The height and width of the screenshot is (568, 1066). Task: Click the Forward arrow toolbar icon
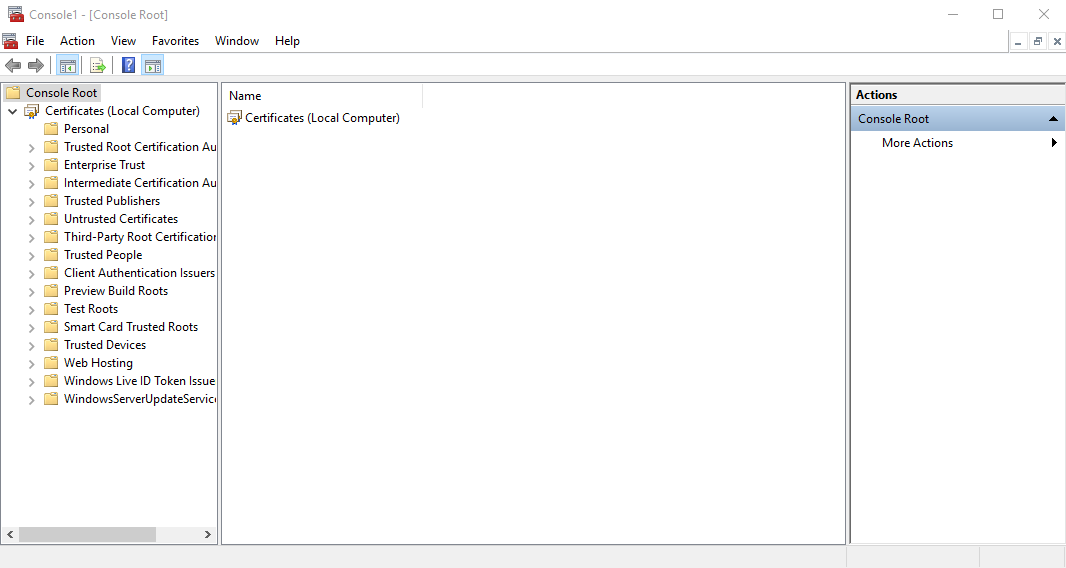click(36, 66)
